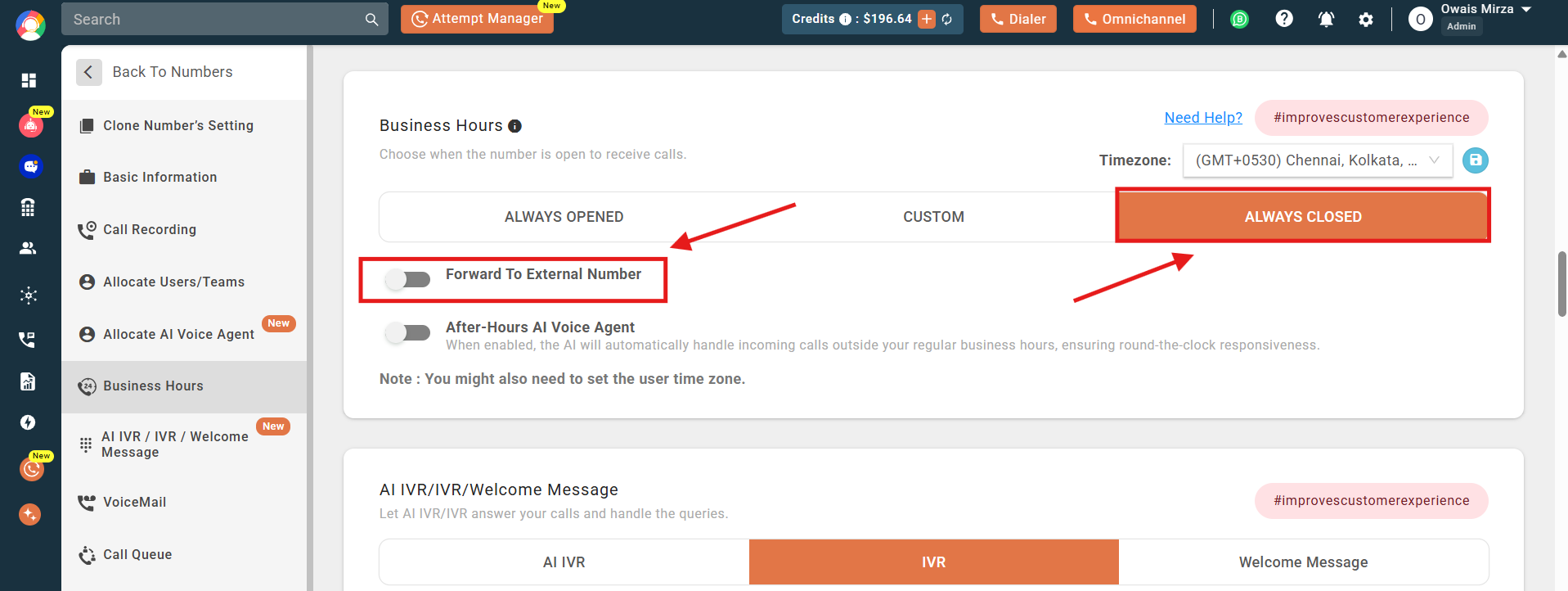Click the credits info icon
This screenshot has width=1568, height=591.
845,20
